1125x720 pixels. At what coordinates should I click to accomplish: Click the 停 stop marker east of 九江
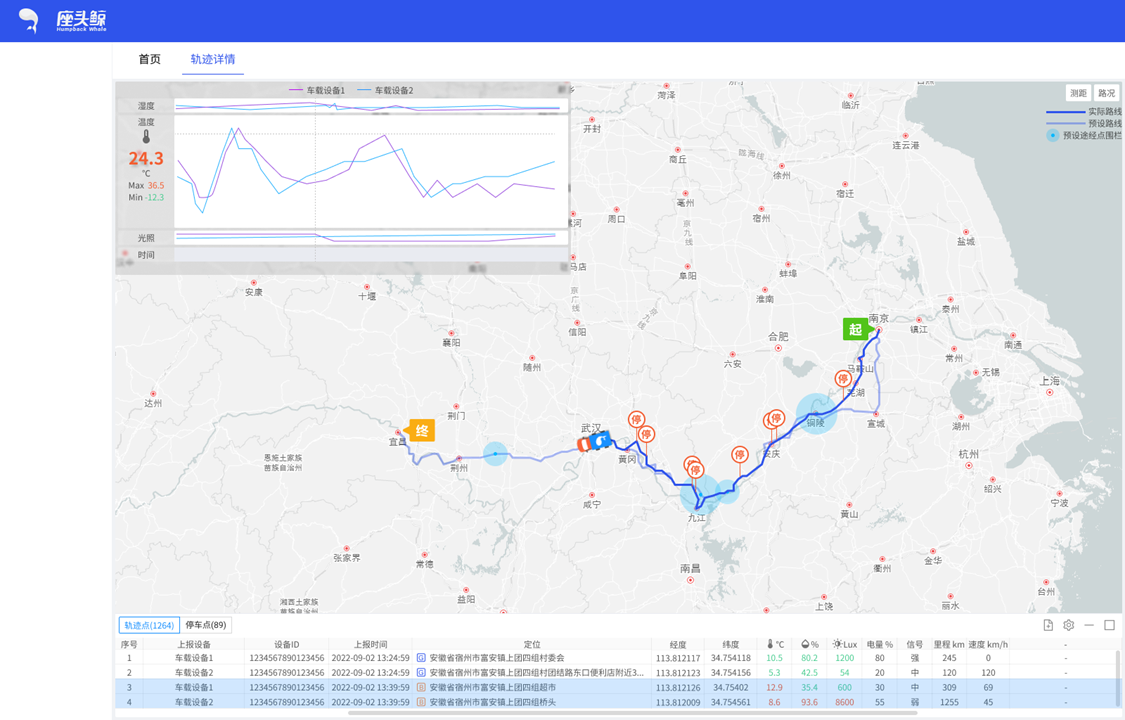(x=739, y=455)
